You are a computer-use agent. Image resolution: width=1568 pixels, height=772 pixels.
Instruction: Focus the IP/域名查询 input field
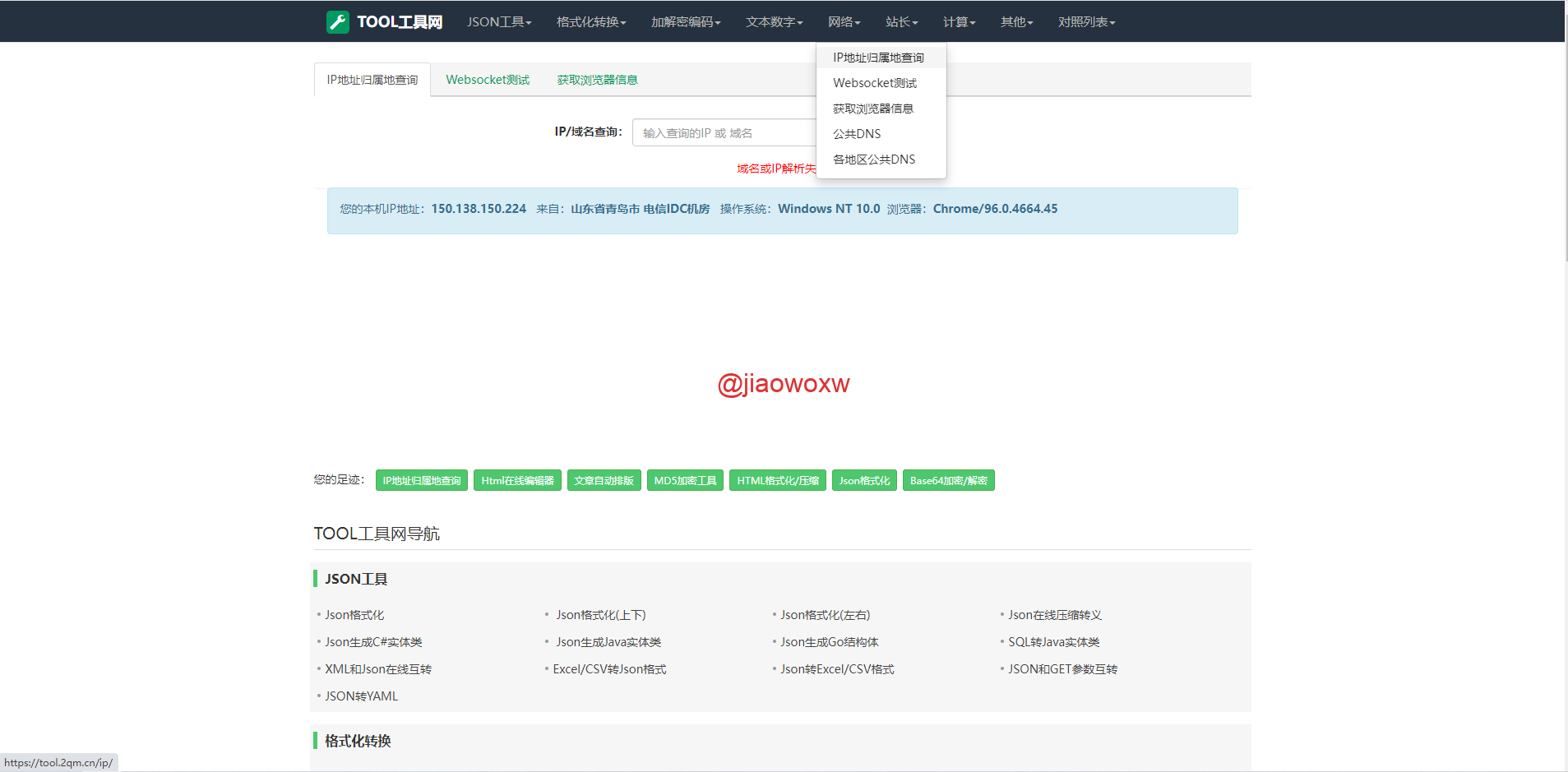click(724, 133)
